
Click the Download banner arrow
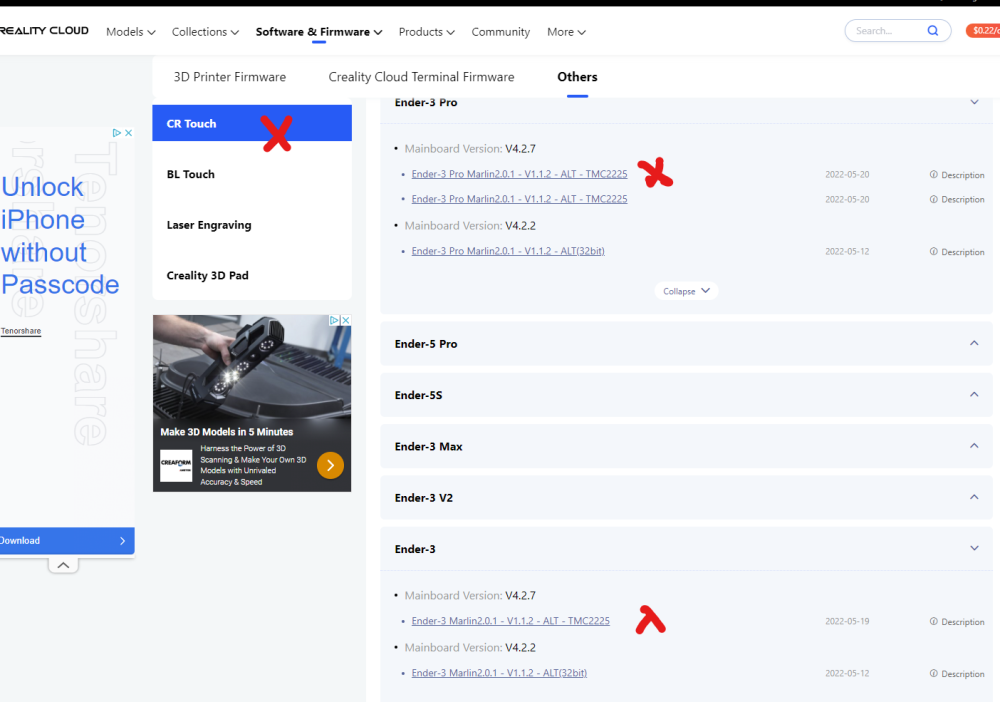click(x=122, y=541)
